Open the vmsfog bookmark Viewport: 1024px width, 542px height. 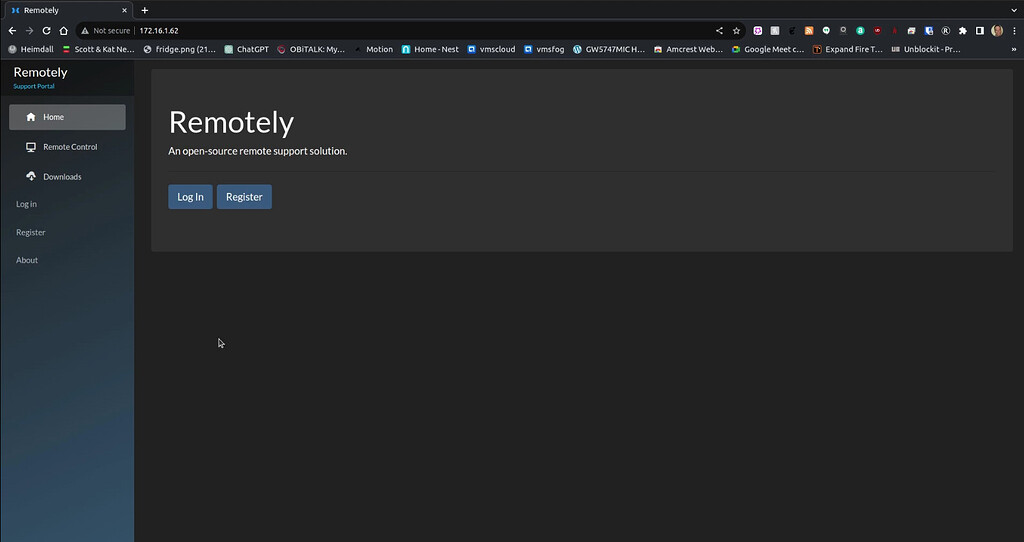(x=544, y=49)
